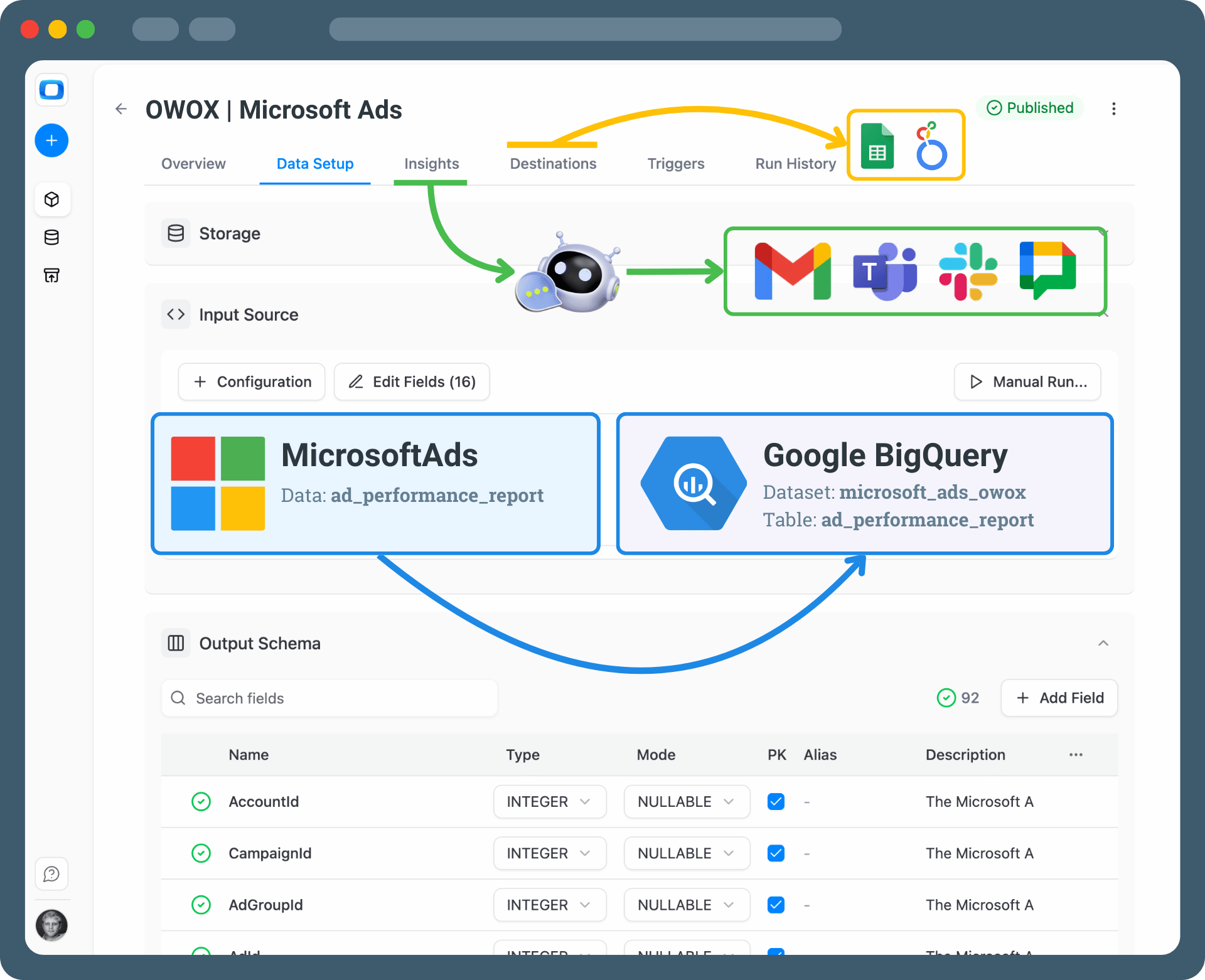
Task: Open the NULLABLE mode dropdown for CampaignId
Action: pos(686,853)
